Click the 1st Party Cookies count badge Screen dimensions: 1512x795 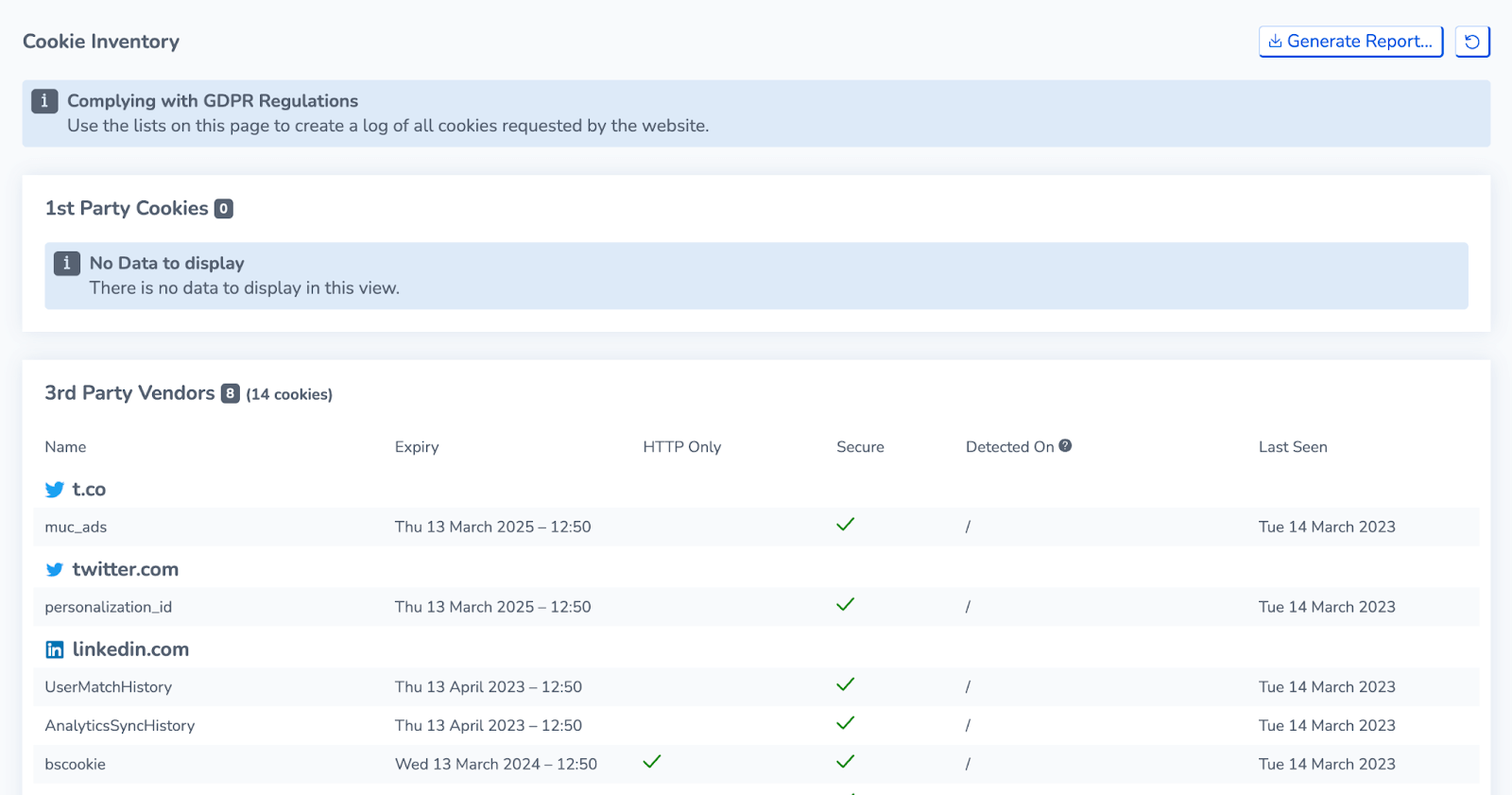click(x=224, y=209)
